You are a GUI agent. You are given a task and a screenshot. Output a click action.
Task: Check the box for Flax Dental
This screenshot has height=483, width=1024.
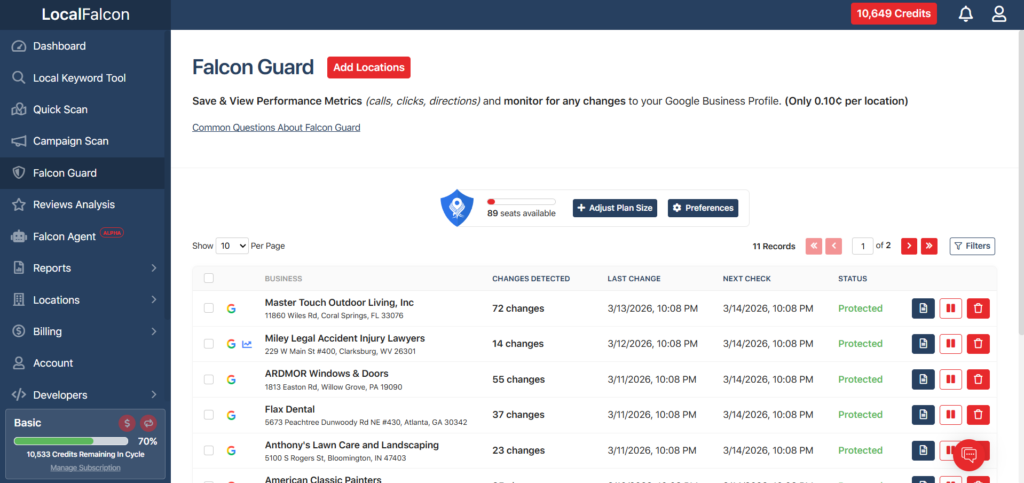(x=209, y=415)
